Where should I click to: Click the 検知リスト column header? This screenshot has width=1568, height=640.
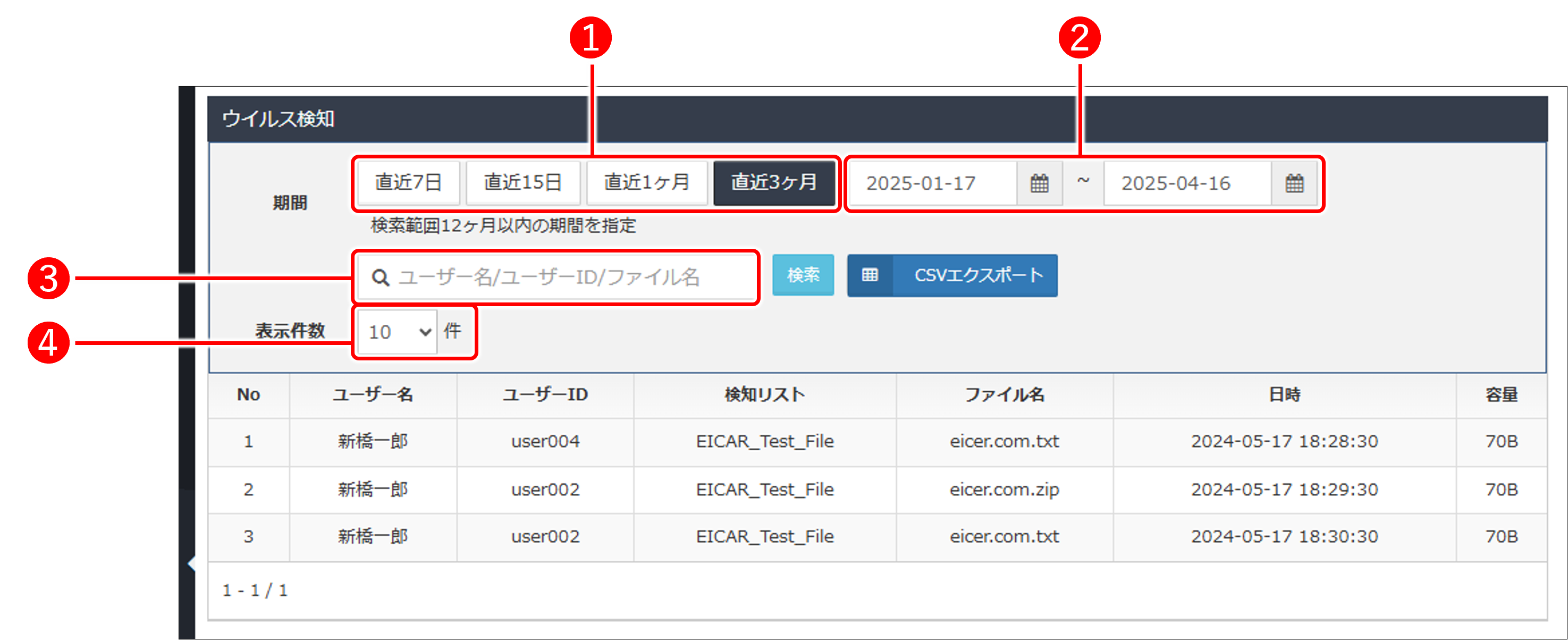pyautogui.click(x=764, y=394)
